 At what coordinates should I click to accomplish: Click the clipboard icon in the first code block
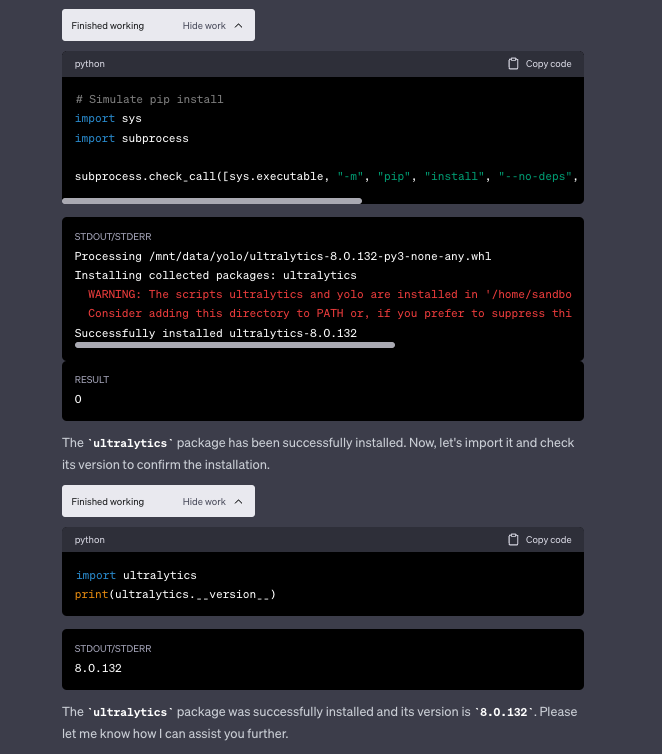pyautogui.click(x=514, y=64)
